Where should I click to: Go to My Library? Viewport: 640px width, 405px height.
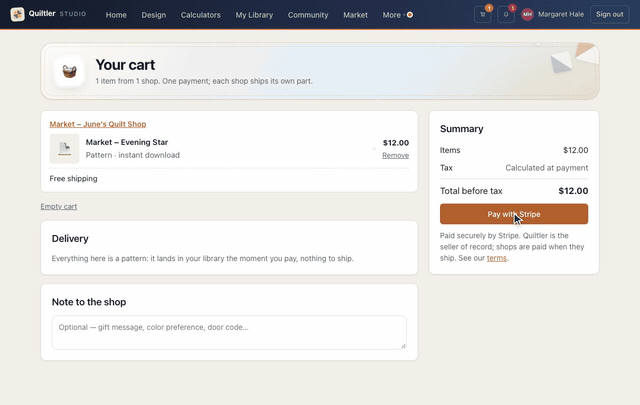point(254,15)
